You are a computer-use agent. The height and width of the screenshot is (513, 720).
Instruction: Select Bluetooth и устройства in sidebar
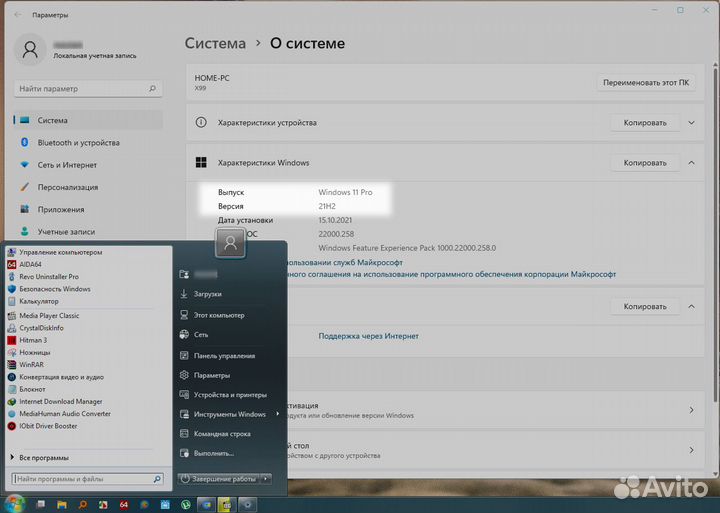point(88,142)
